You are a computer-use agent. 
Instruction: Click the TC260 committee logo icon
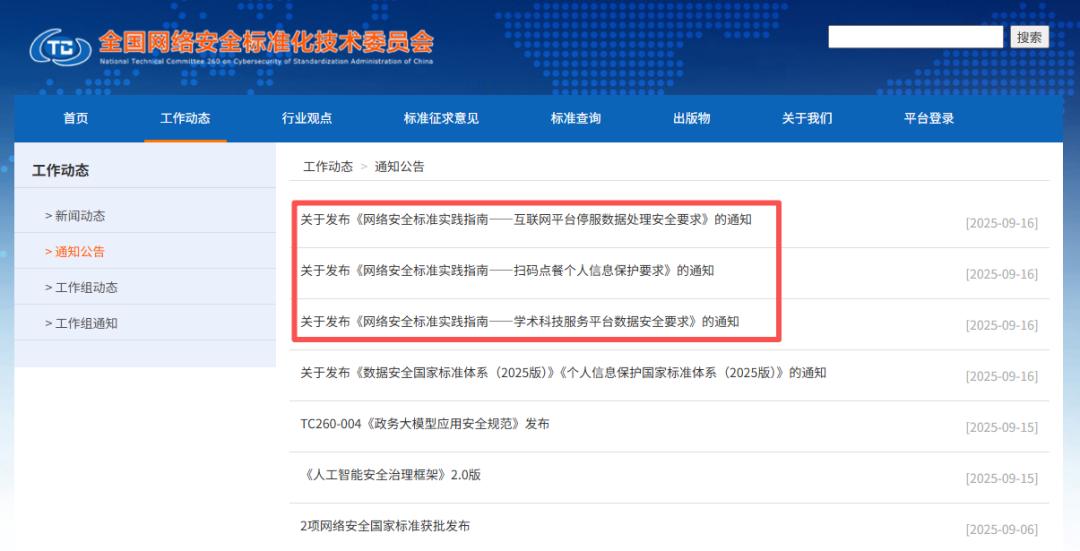click(60, 45)
